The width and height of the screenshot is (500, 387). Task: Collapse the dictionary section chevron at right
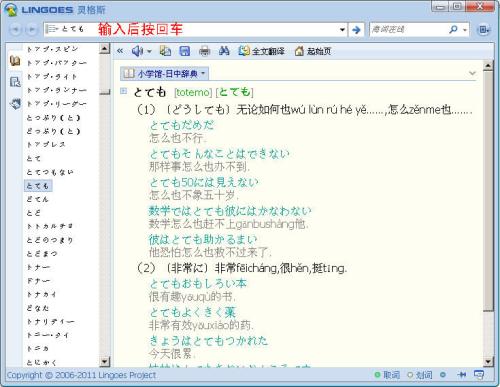pos(472,73)
